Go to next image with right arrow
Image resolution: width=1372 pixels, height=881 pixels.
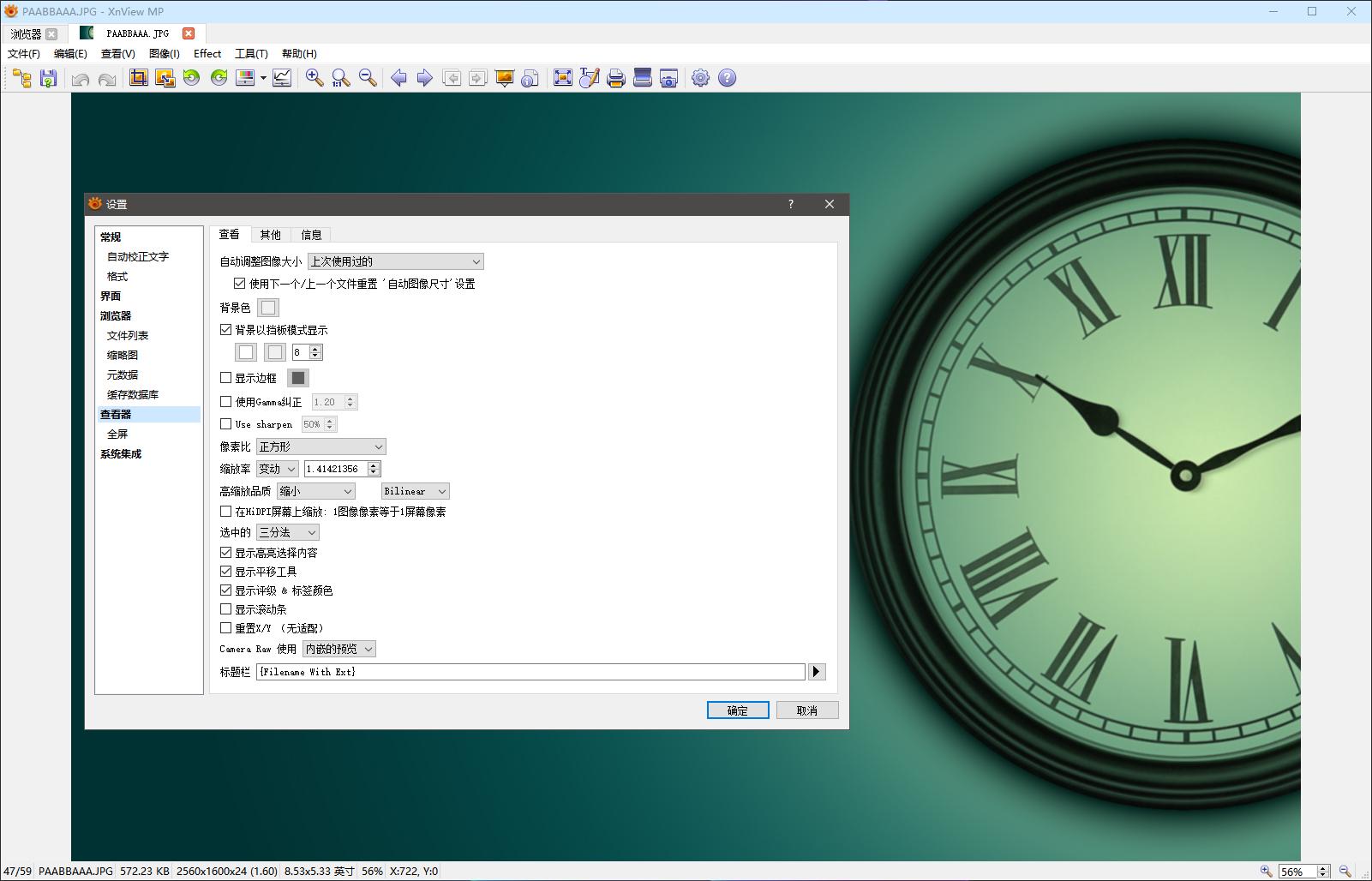tap(424, 78)
